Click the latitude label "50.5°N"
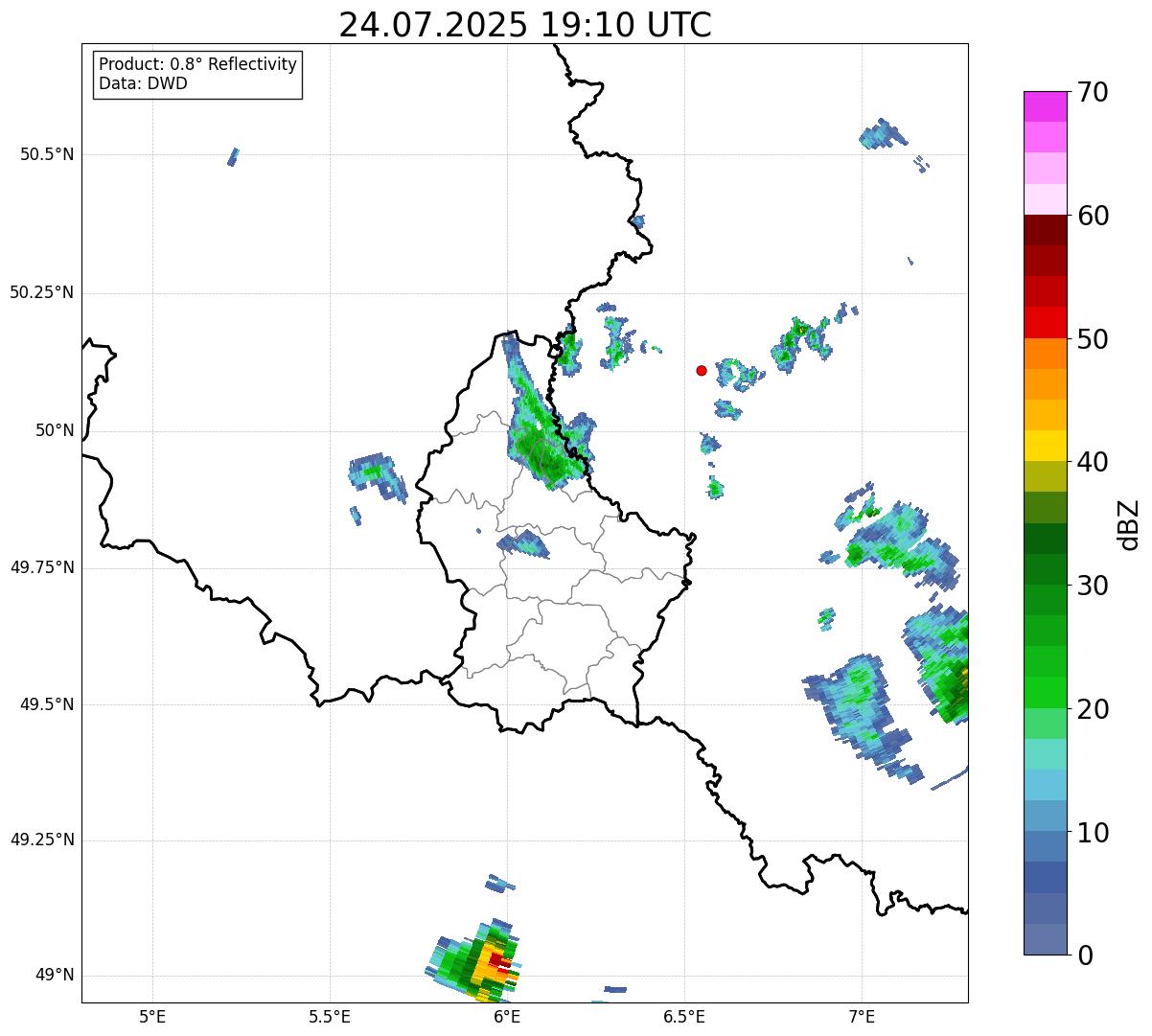The height and width of the screenshot is (1036, 1152). [x=47, y=154]
